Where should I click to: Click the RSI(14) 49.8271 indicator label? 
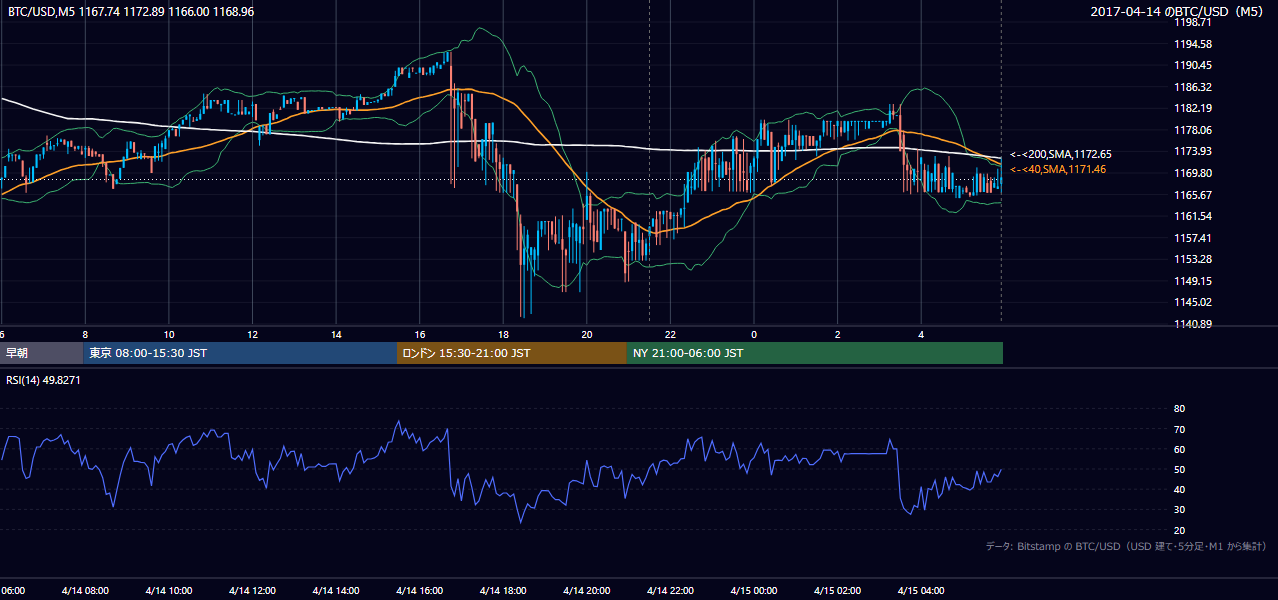(x=43, y=380)
